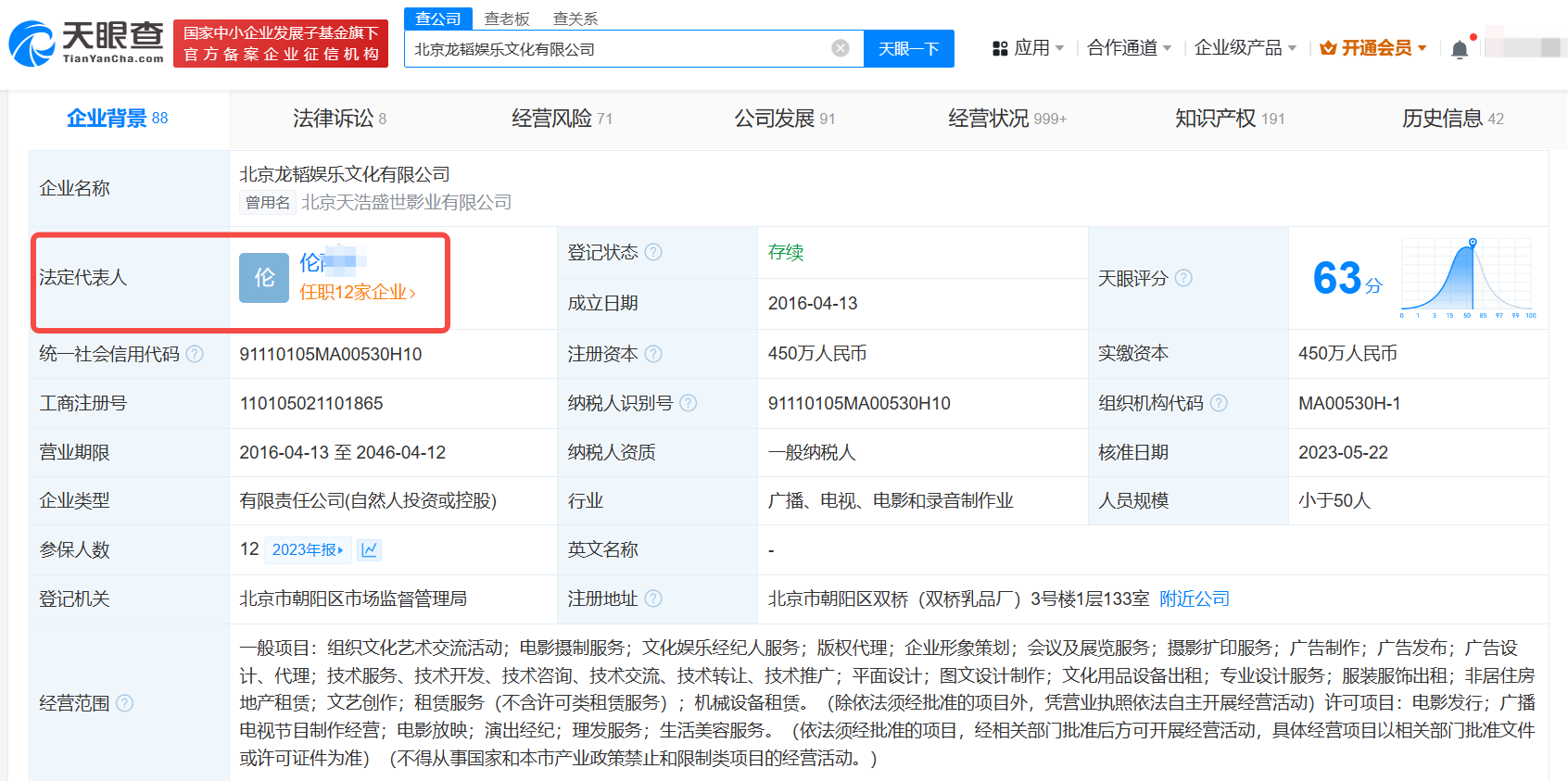The height and width of the screenshot is (781, 1568).
Task: Click help icon next to 经营范围
Action: click(124, 703)
